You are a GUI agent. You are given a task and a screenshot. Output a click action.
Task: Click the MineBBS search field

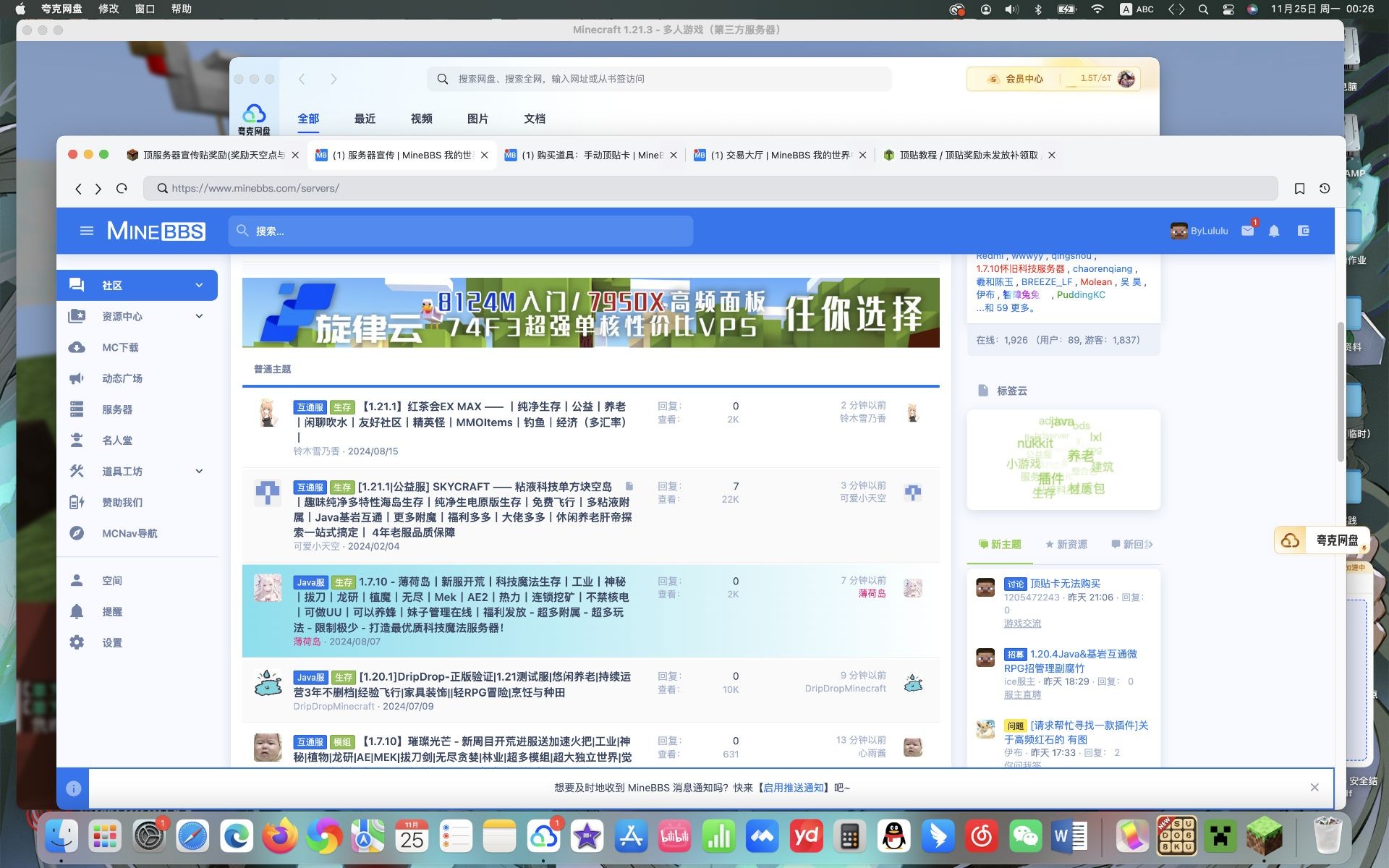click(461, 231)
